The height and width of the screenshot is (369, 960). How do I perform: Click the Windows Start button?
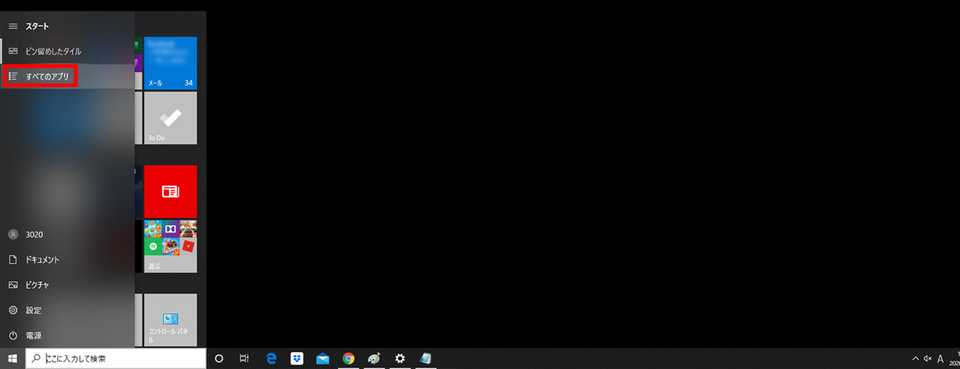click(12, 359)
